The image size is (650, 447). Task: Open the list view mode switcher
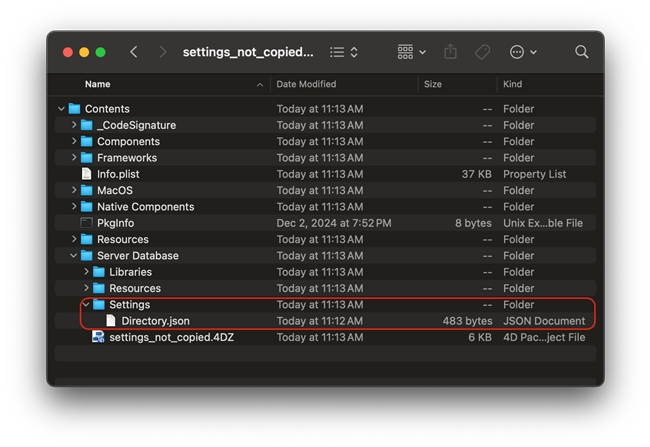(x=344, y=52)
